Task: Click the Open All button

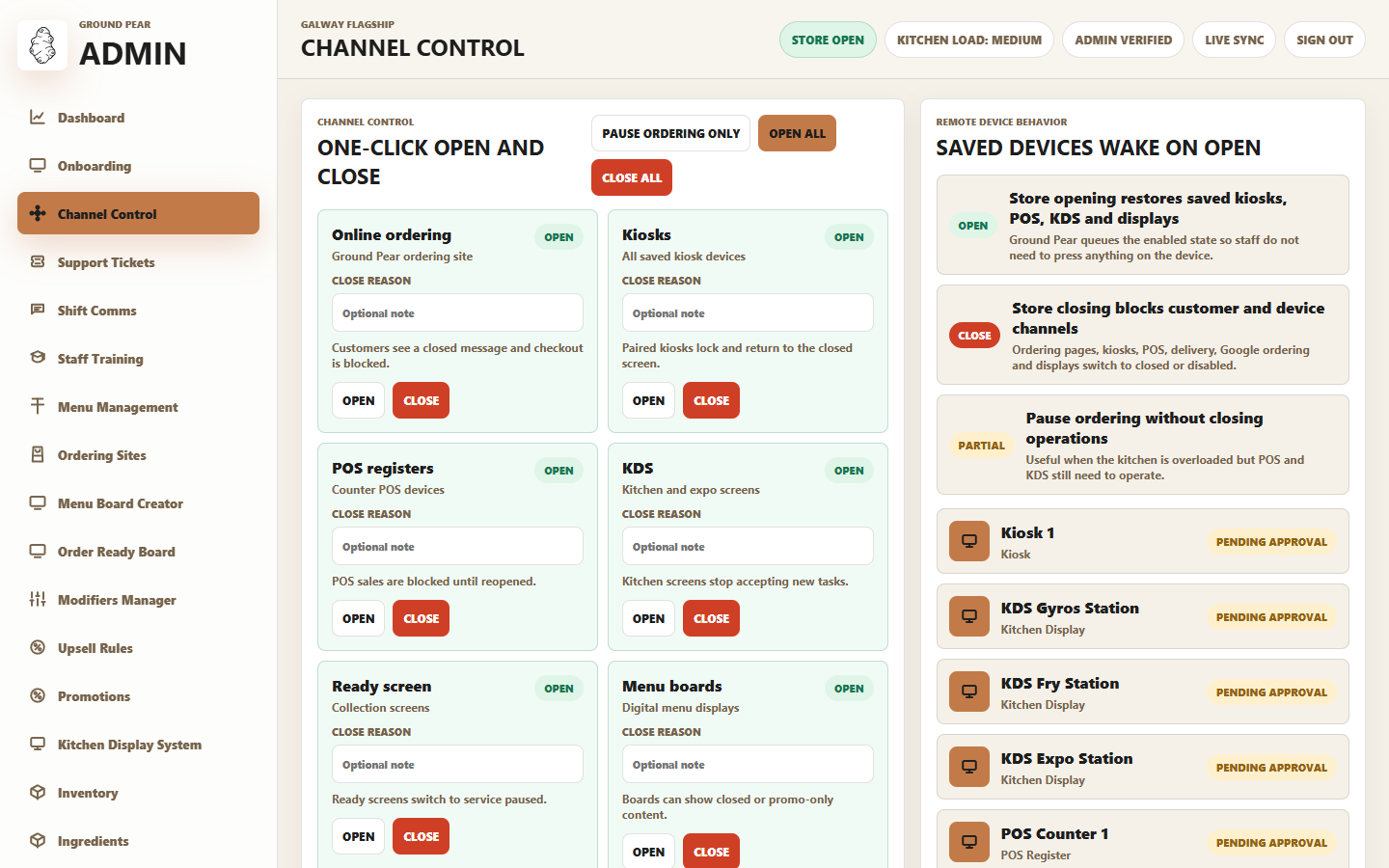Action: pos(797,133)
